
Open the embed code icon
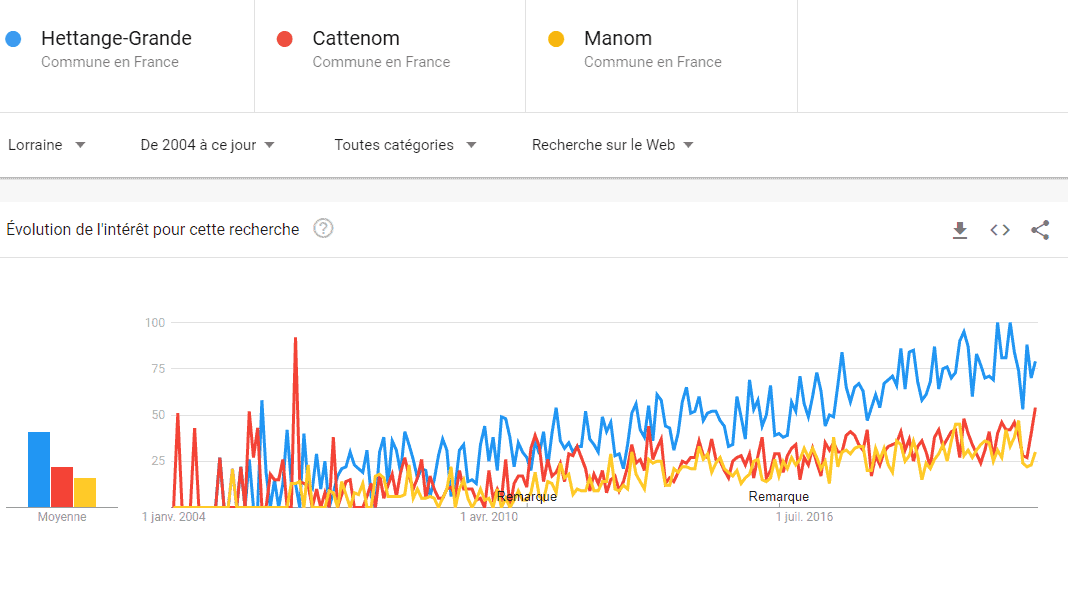click(1000, 230)
